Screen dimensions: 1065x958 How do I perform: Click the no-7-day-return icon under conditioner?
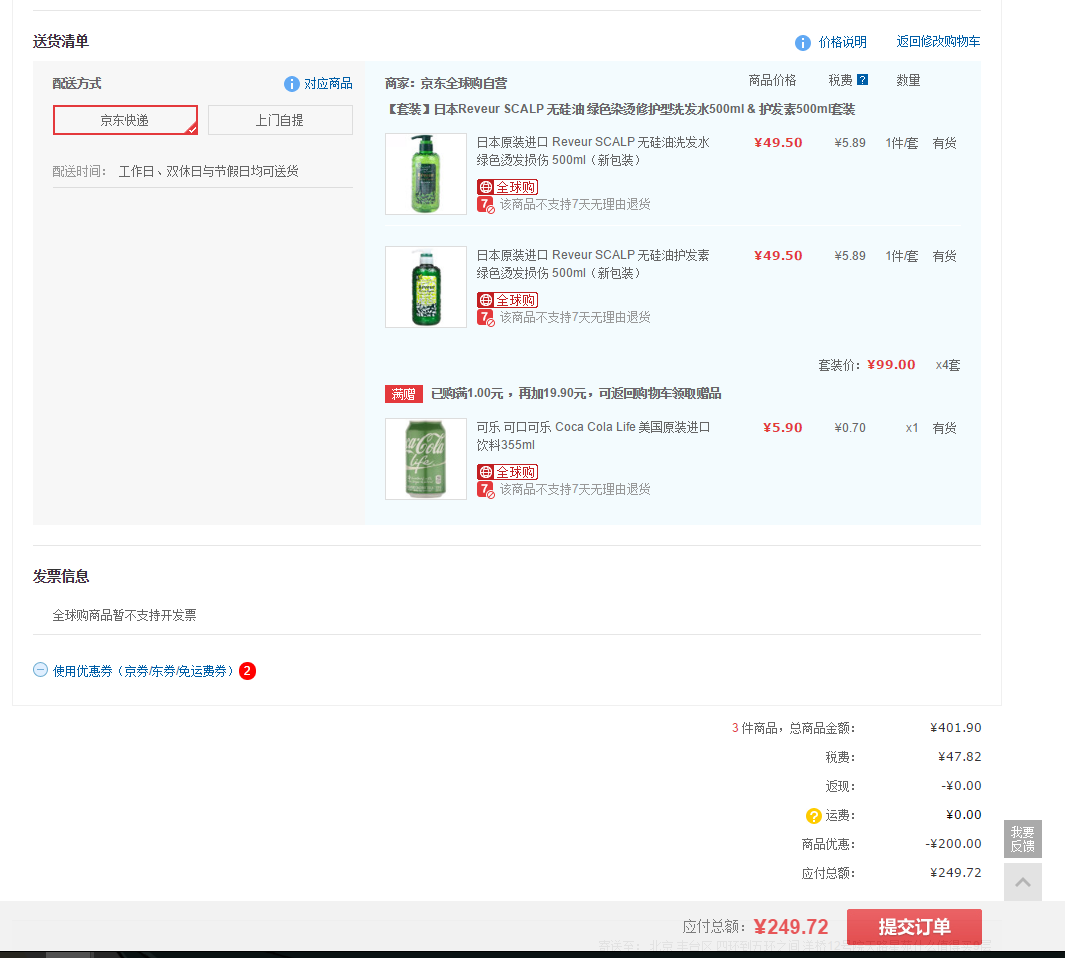pos(486,317)
